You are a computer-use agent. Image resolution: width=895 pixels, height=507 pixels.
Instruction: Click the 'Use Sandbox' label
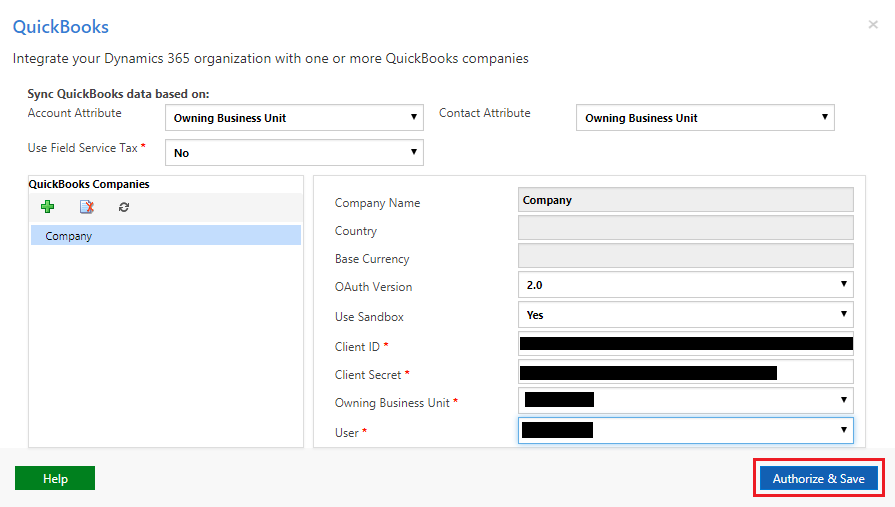[x=369, y=317]
